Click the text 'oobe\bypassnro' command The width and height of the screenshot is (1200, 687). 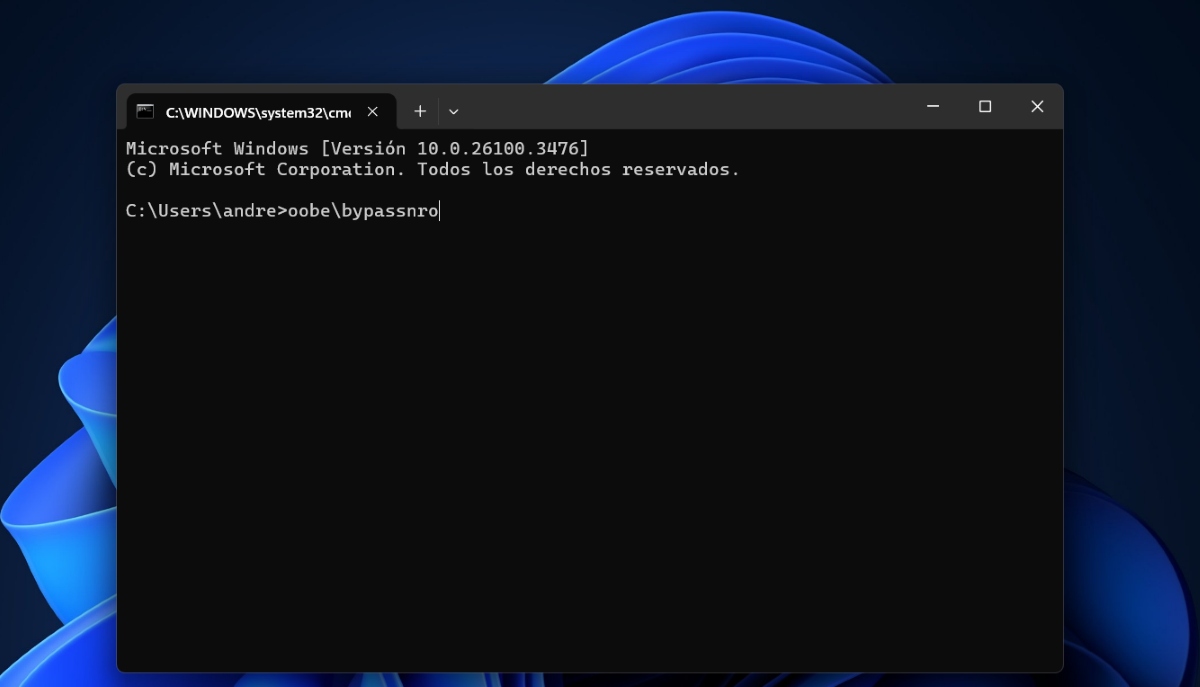point(363,212)
